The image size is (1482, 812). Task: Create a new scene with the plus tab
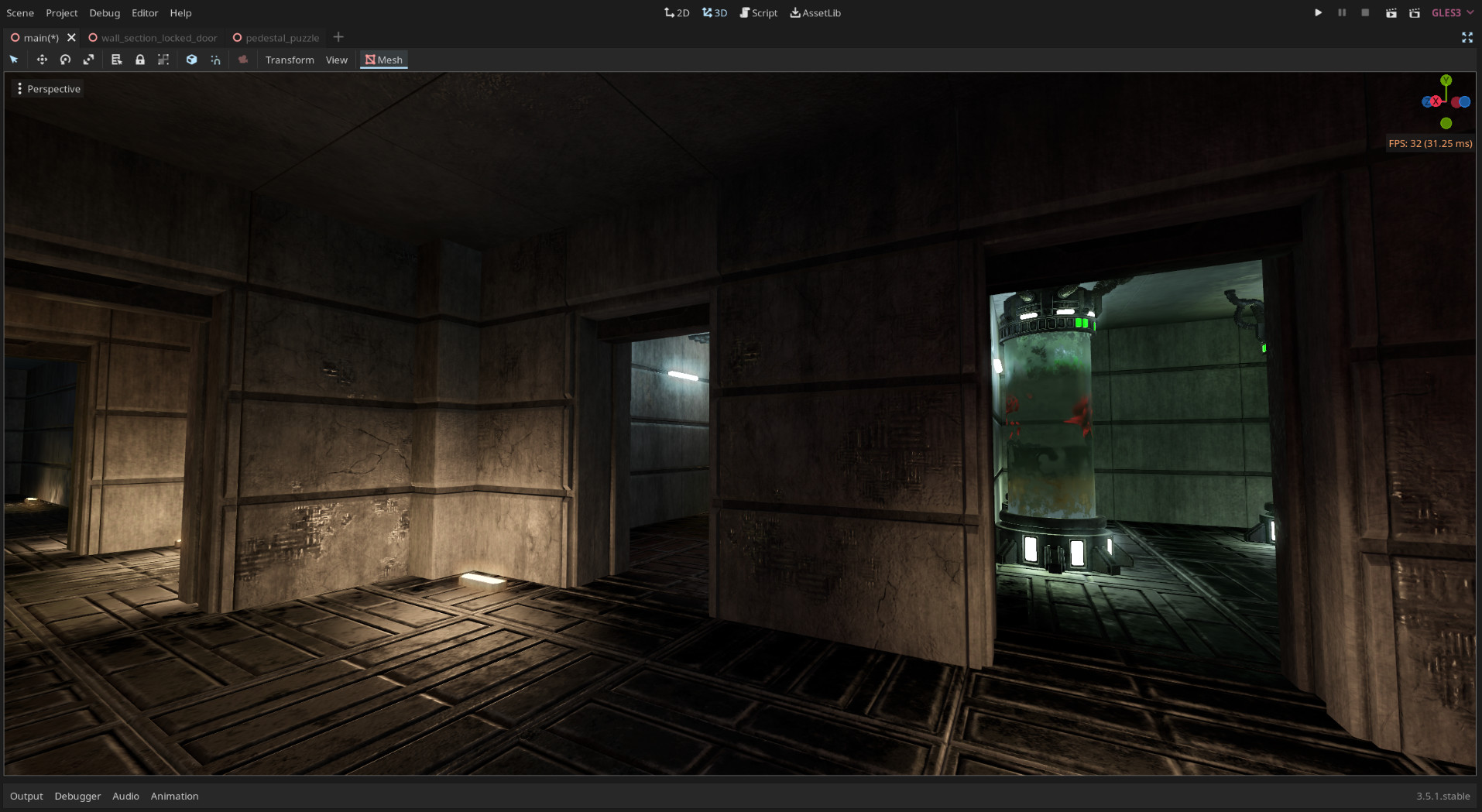[x=338, y=36]
